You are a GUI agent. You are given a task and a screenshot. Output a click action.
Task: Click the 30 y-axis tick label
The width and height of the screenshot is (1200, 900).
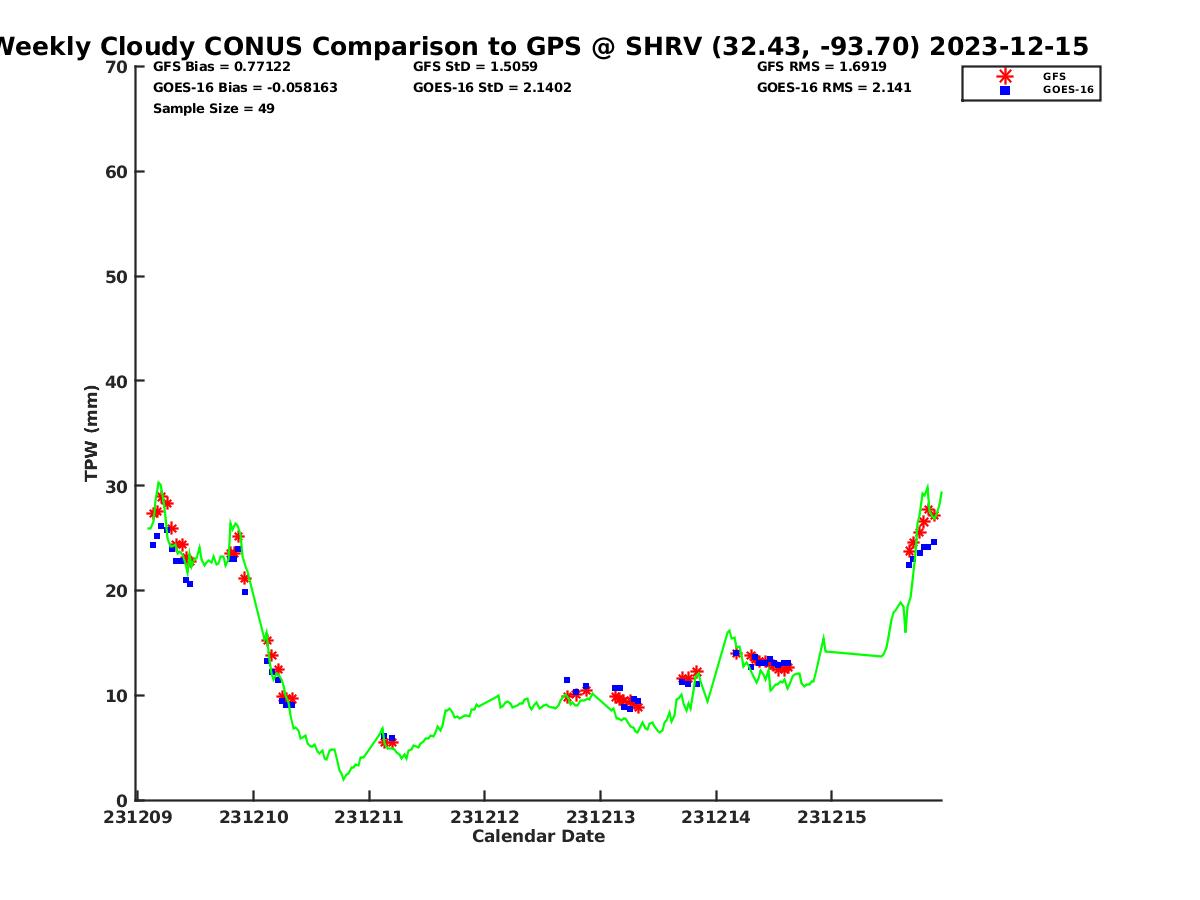pos(117,486)
